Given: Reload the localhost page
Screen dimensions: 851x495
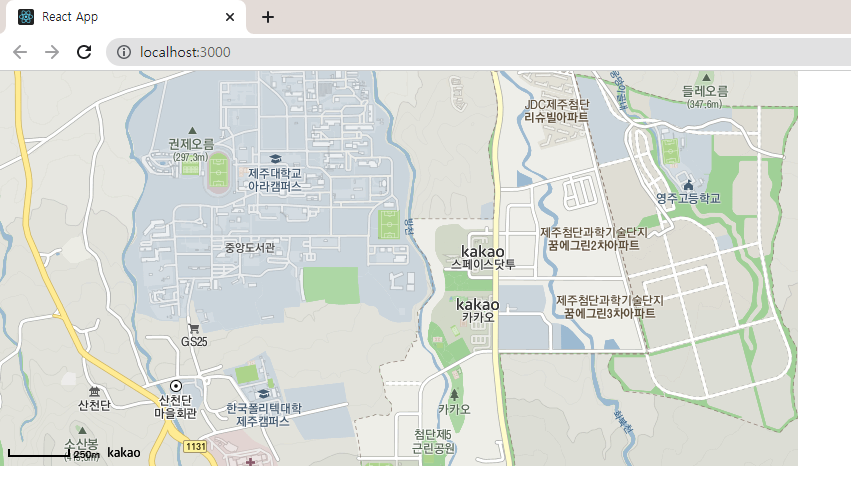Looking at the screenshot, I should click(x=84, y=52).
